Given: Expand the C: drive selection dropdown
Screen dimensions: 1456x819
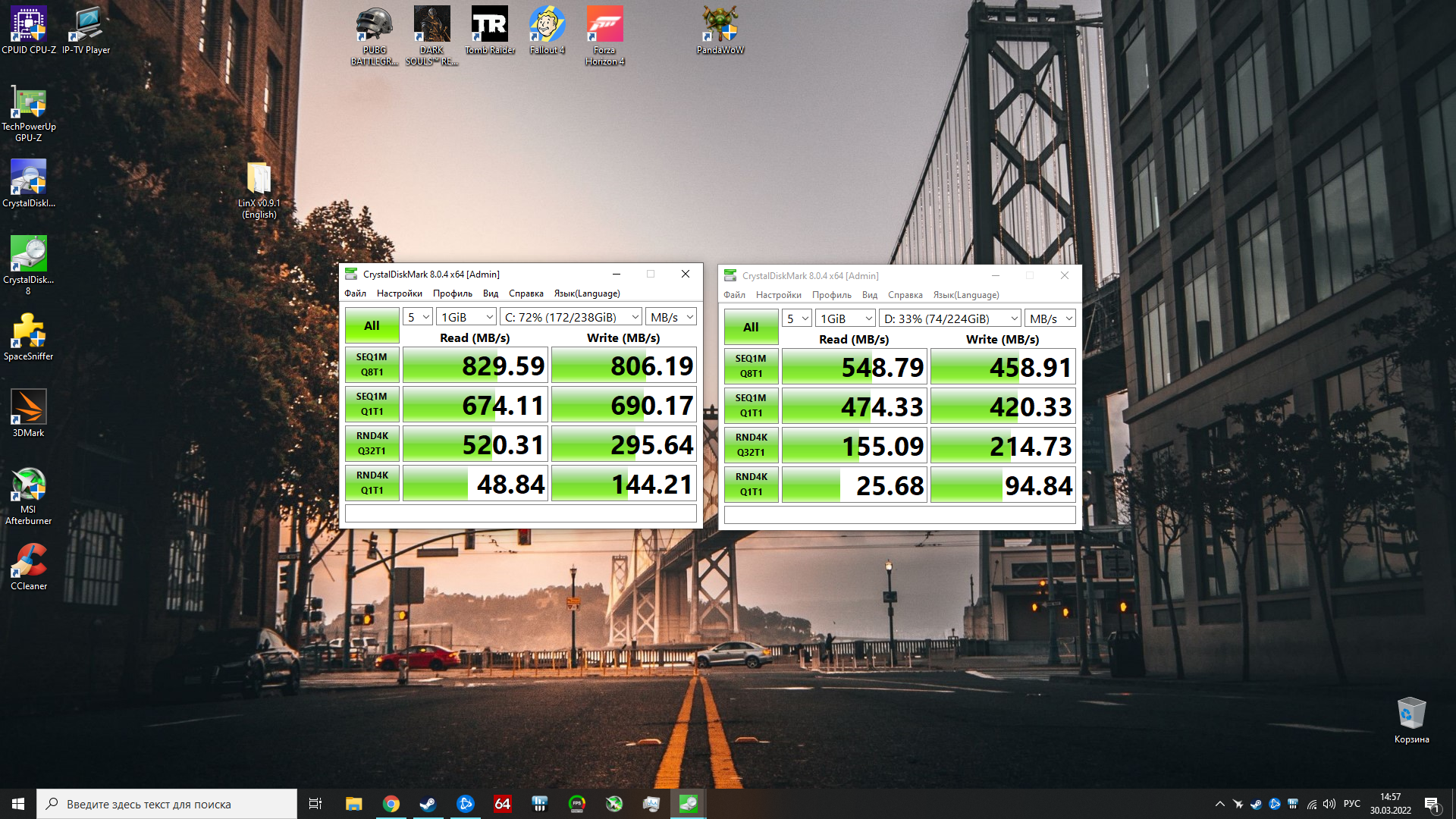Looking at the screenshot, I should pyautogui.click(x=572, y=317).
